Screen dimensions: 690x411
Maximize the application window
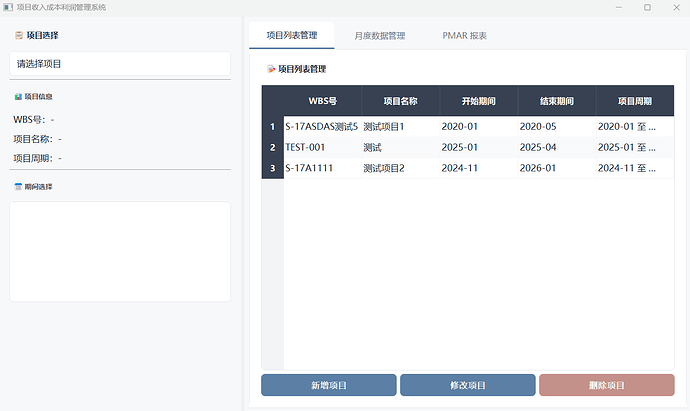647,7
